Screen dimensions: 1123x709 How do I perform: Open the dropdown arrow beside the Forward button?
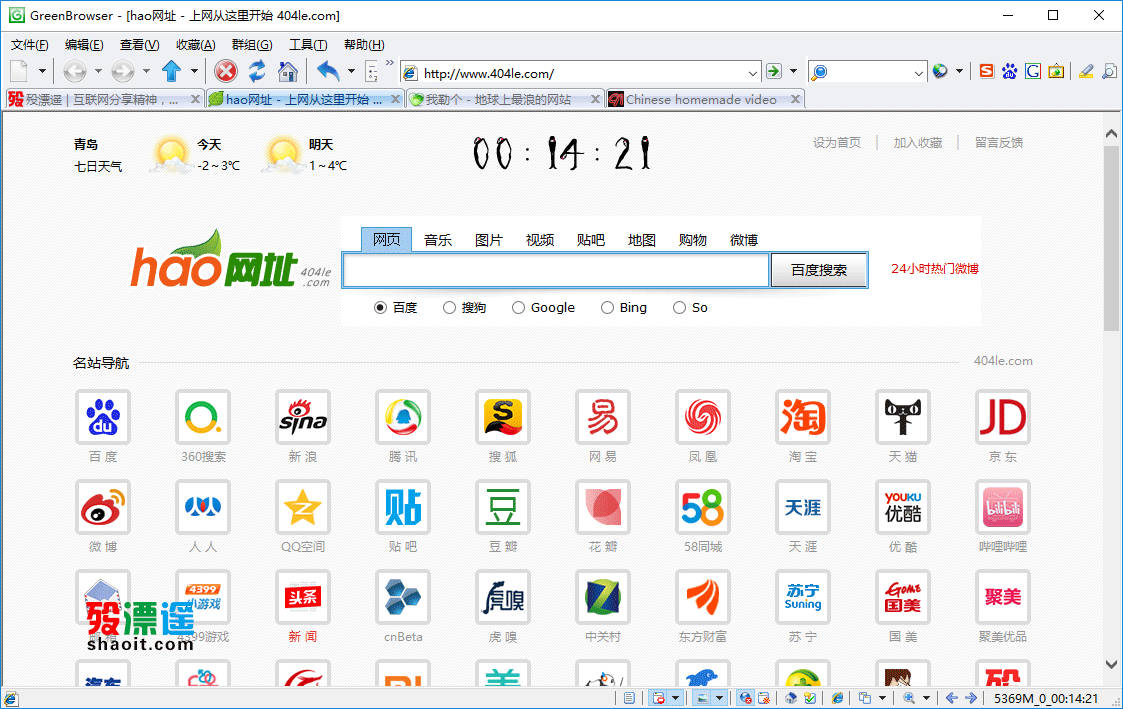pyautogui.click(x=146, y=71)
